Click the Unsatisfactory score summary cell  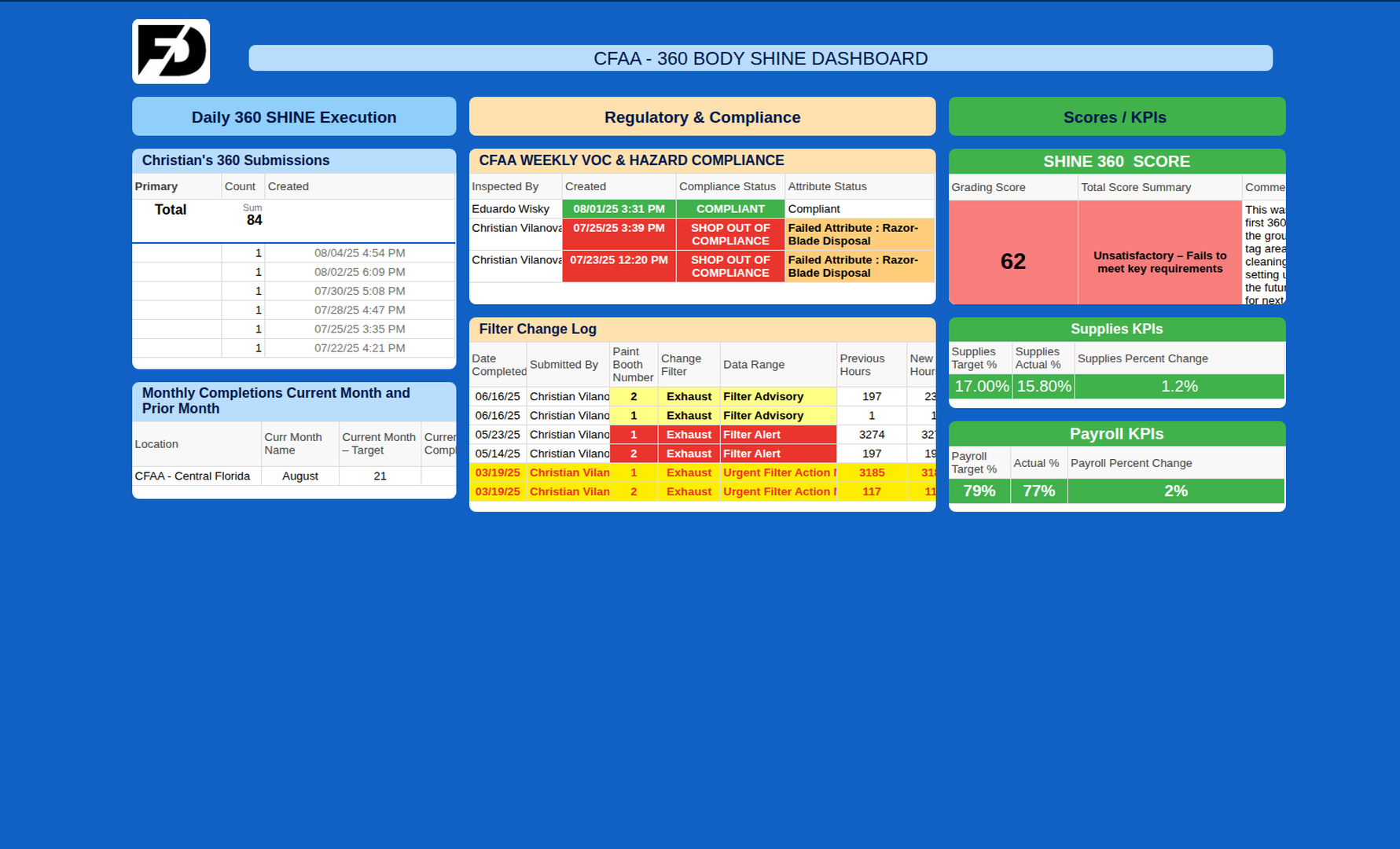[1160, 252]
